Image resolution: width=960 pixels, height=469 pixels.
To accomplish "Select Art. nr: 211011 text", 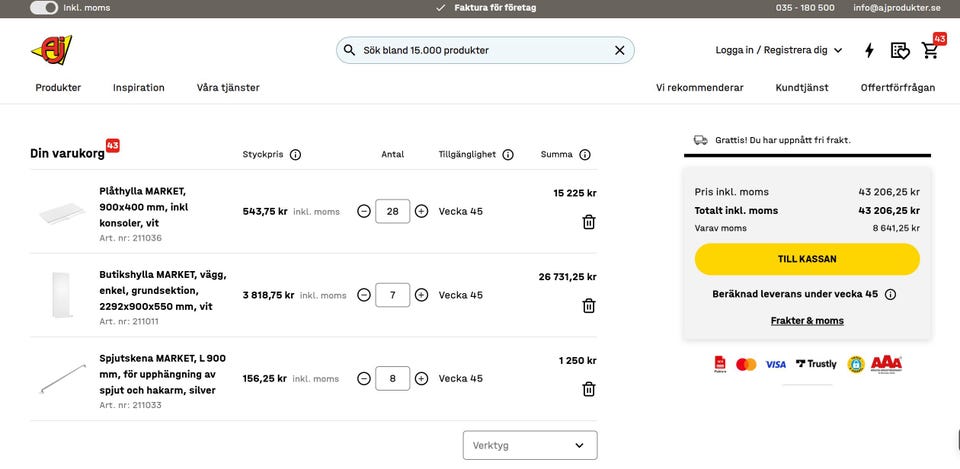I will [129, 321].
